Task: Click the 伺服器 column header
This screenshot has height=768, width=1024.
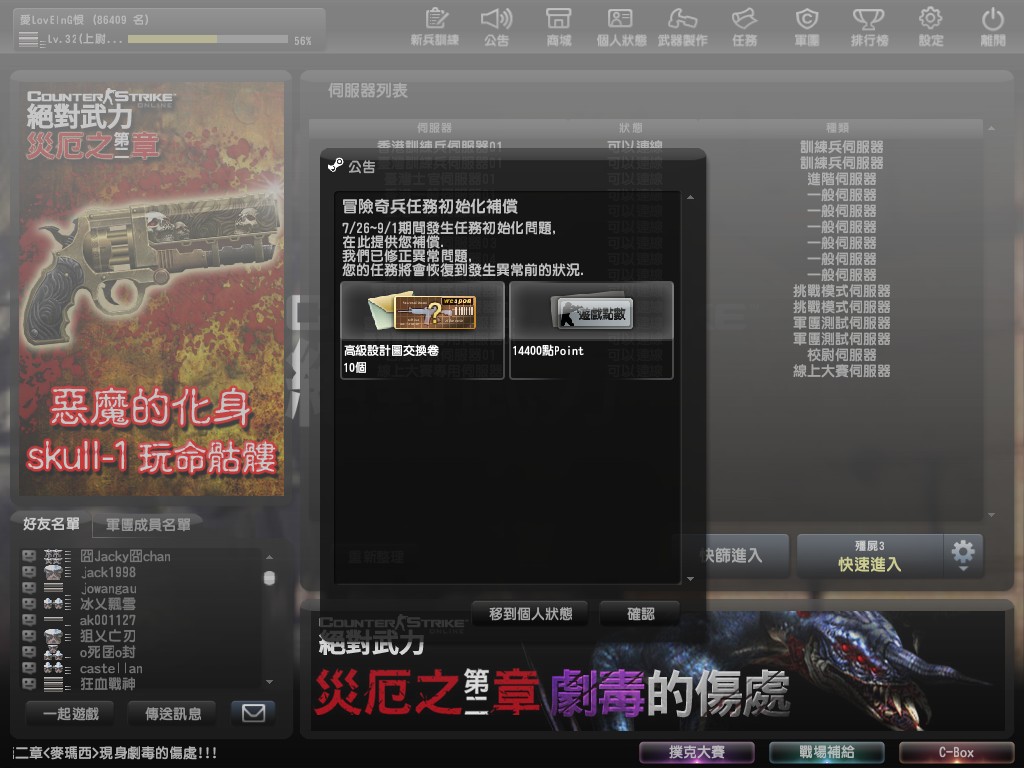Action: click(434, 128)
